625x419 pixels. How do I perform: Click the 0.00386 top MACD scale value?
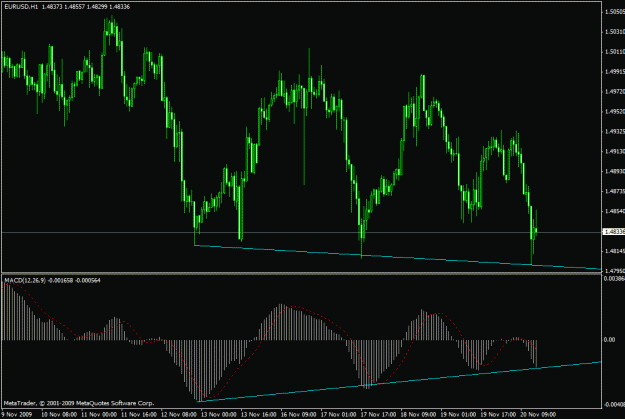pyautogui.click(x=614, y=278)
